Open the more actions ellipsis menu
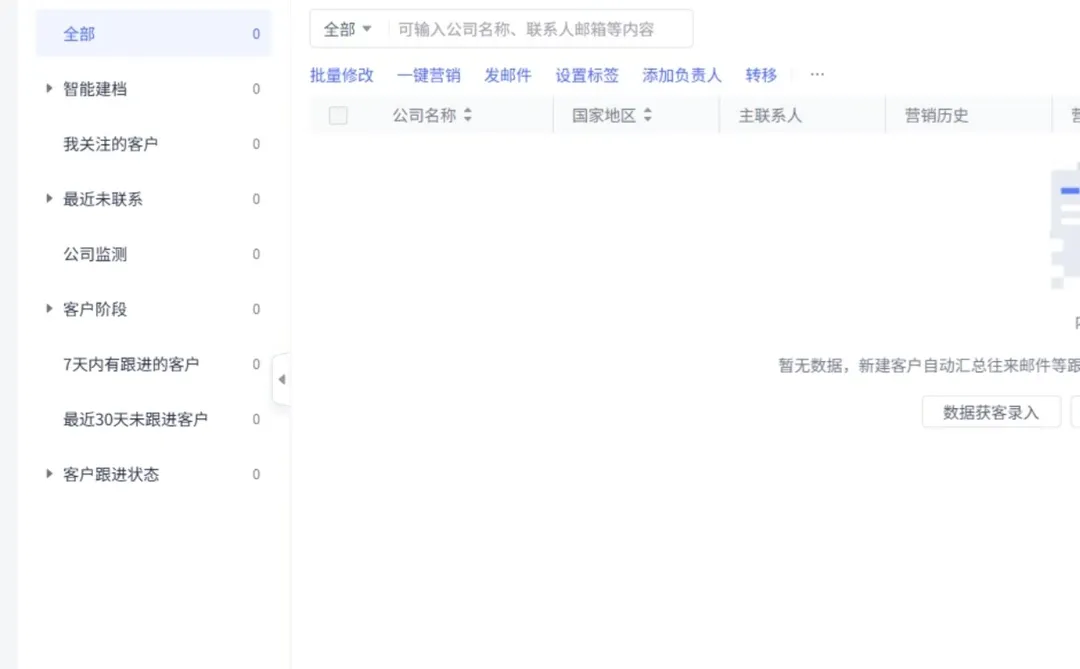1080x669 pixels. (817, 74)
